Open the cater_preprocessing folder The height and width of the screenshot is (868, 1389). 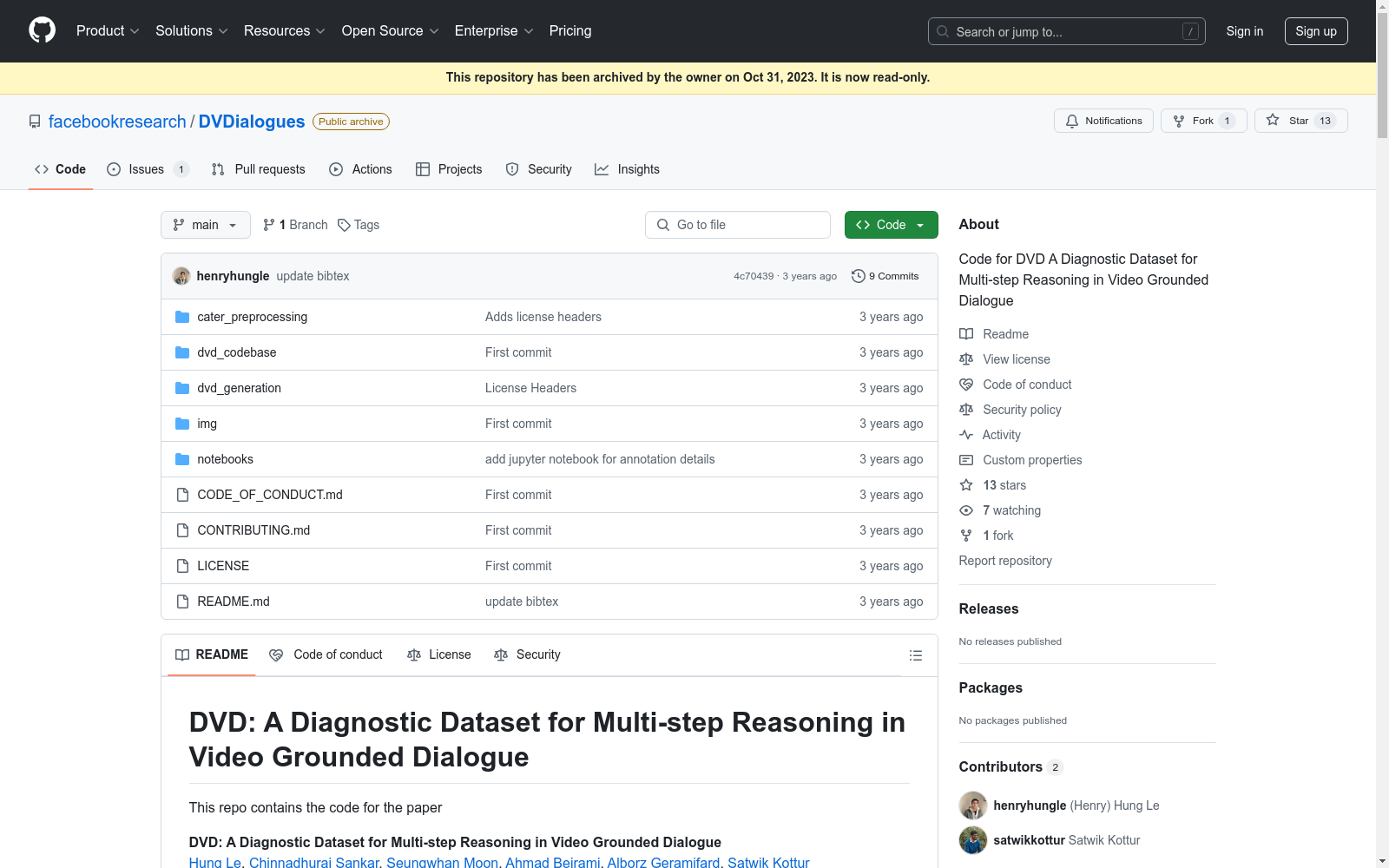pos(252,317)
